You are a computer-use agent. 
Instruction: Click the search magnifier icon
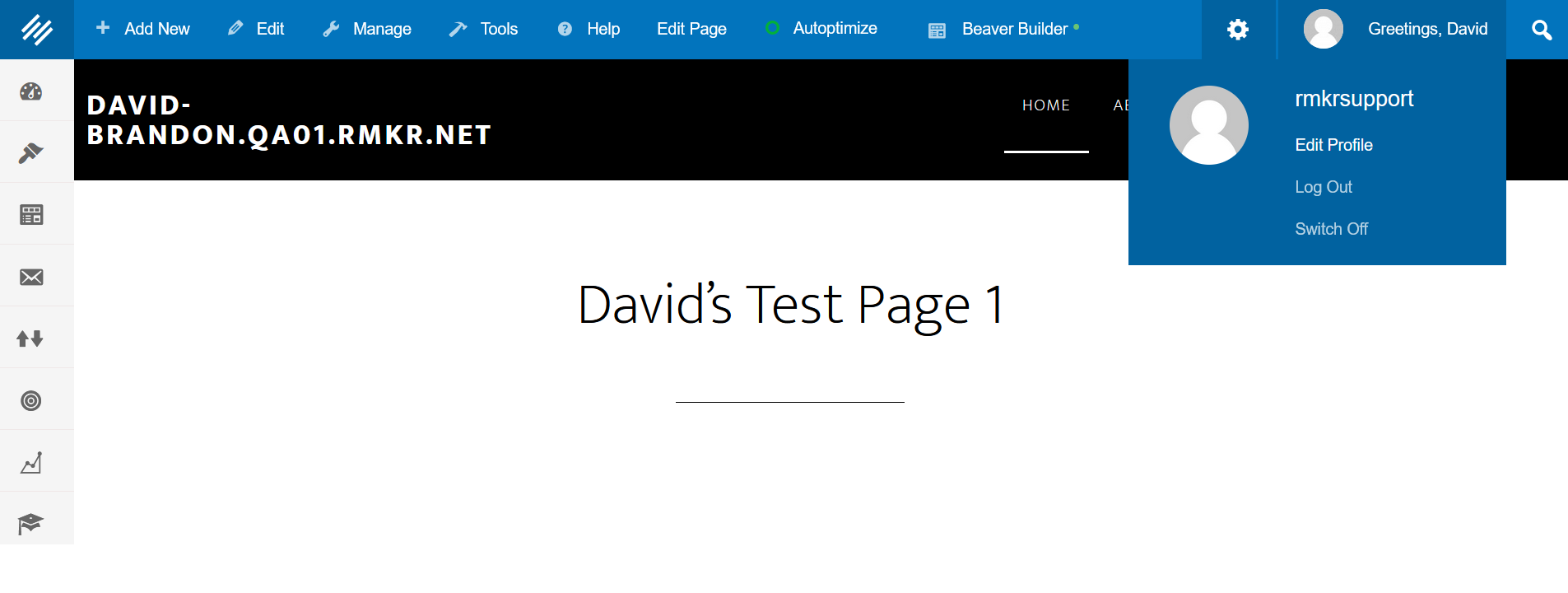(x=1541, y=30)
